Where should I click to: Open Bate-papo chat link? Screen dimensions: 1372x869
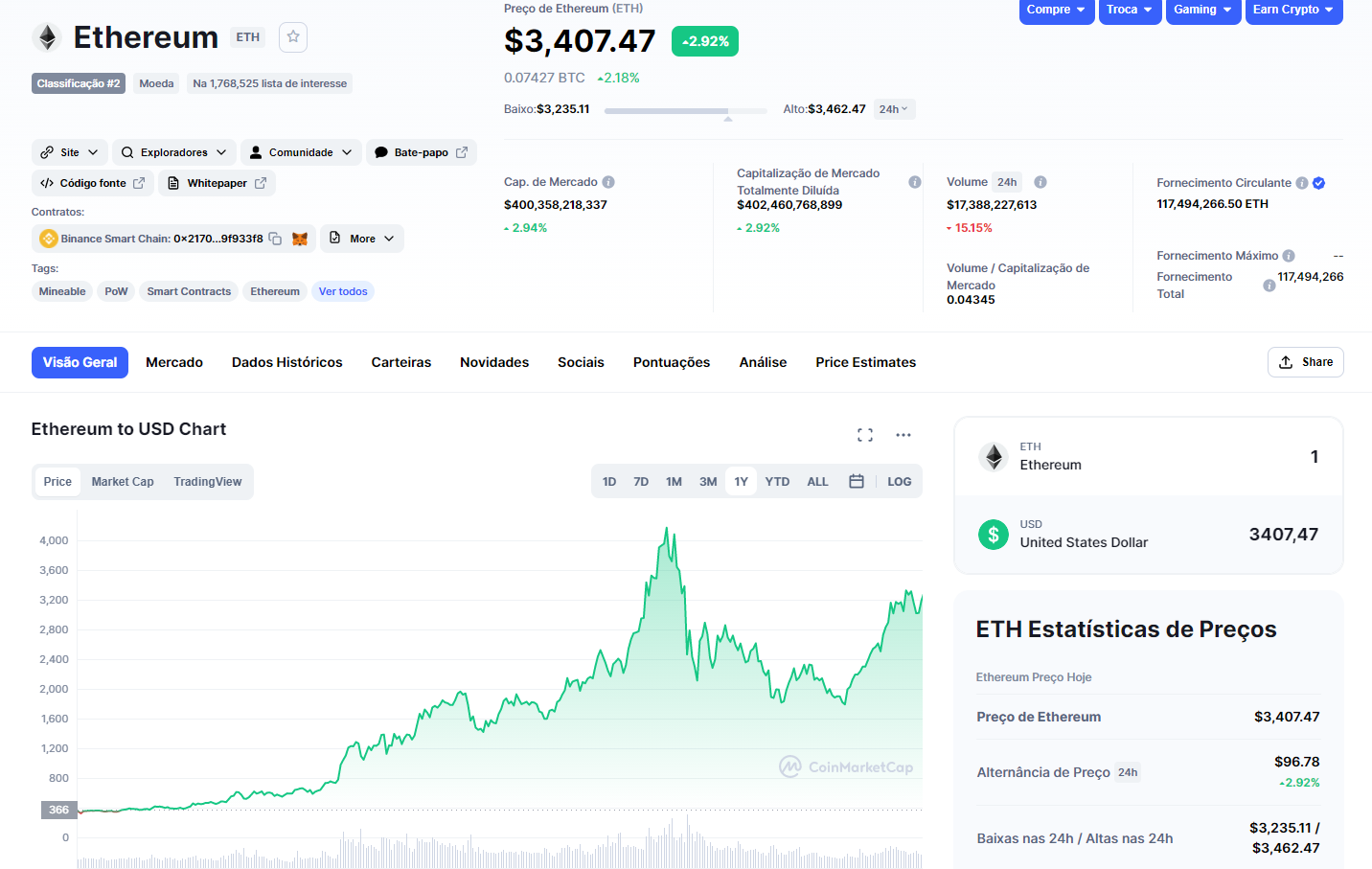[421, 152]
